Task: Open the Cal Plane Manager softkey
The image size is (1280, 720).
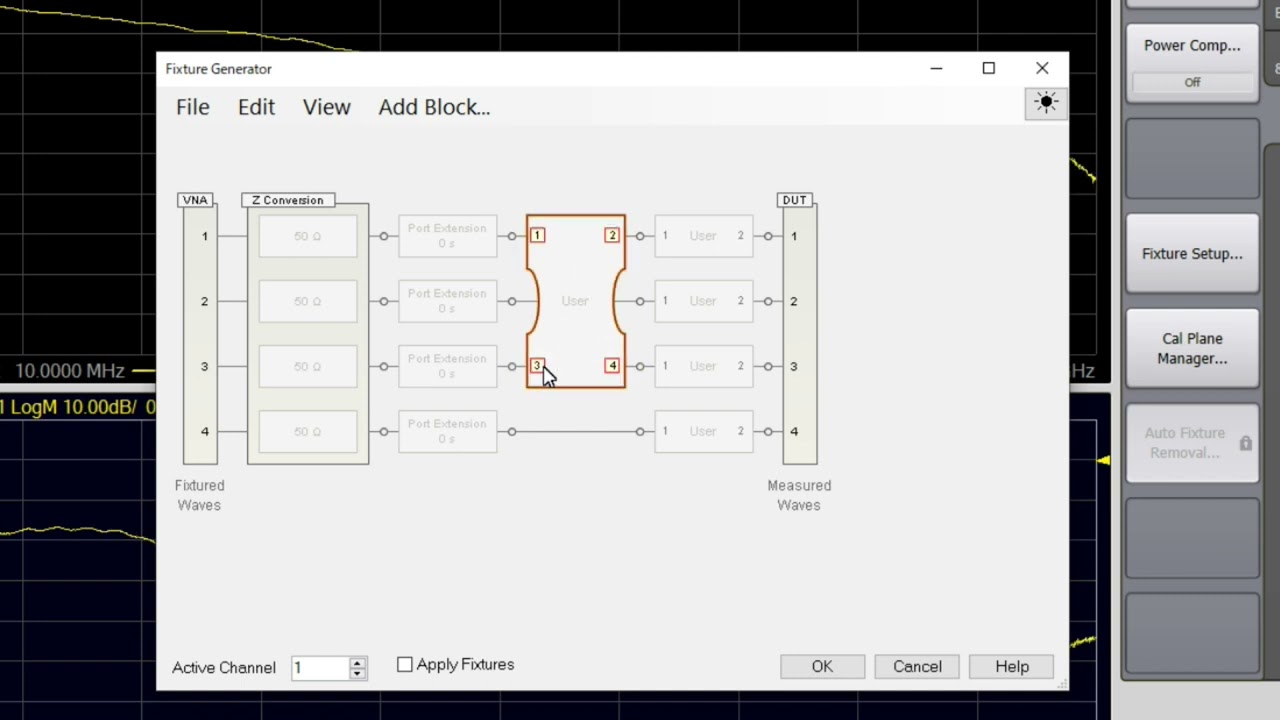Action: (1192, 349)
